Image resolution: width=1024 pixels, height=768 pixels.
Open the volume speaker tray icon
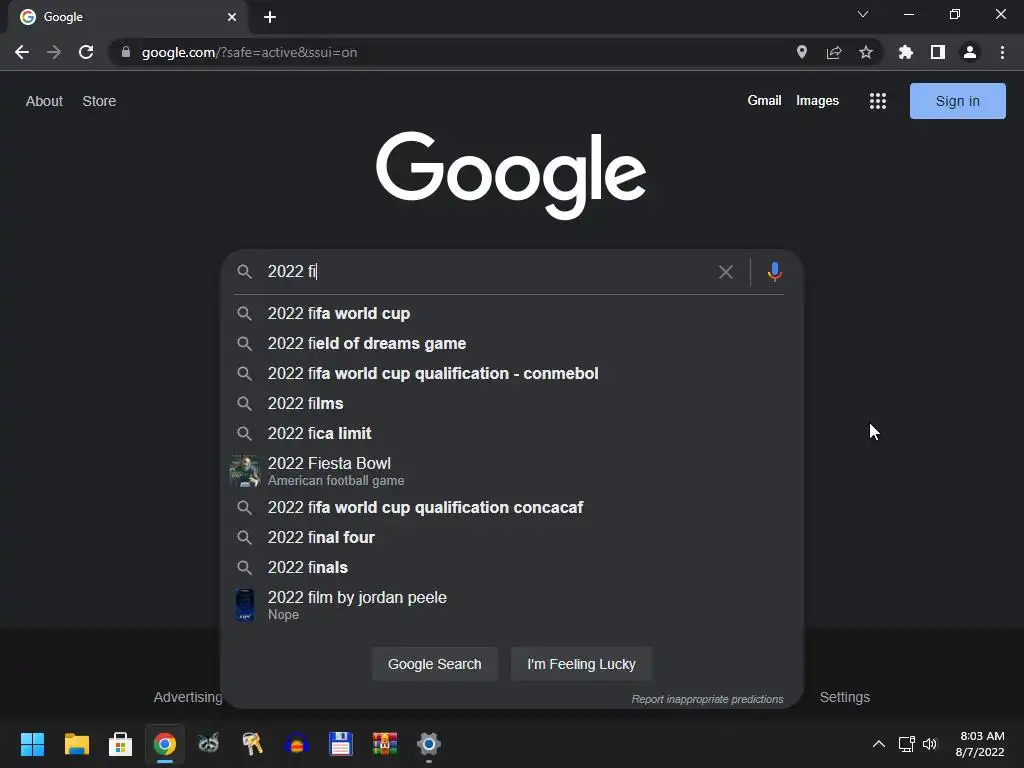click(x=930, y=744)
